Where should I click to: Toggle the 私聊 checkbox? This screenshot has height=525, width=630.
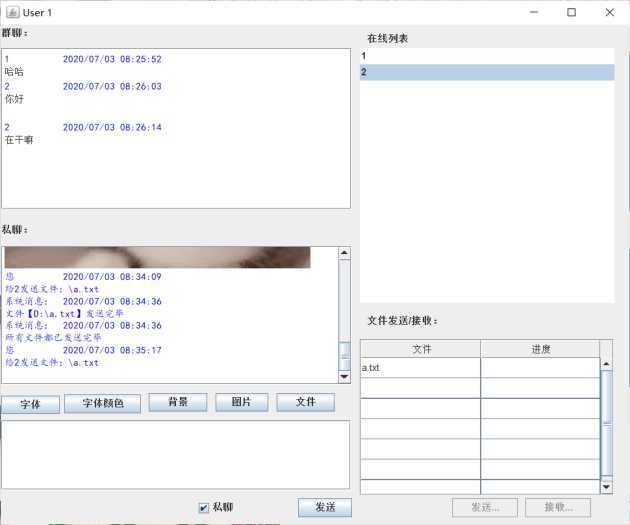point(204,508)
